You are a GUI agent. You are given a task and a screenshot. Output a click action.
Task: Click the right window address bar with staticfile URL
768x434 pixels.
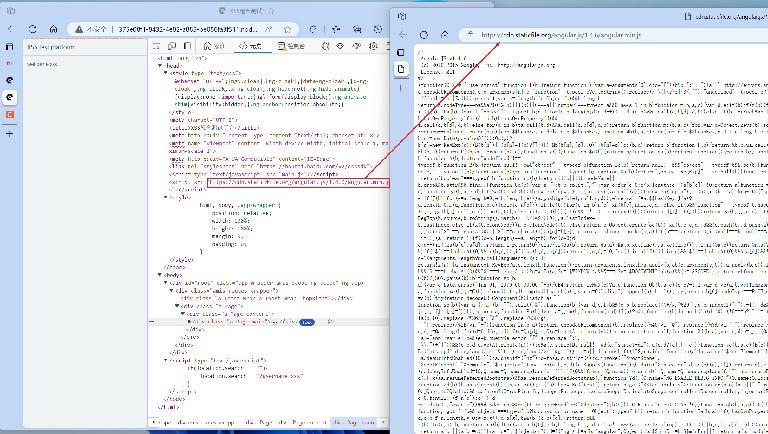click(x=561, y=35)
